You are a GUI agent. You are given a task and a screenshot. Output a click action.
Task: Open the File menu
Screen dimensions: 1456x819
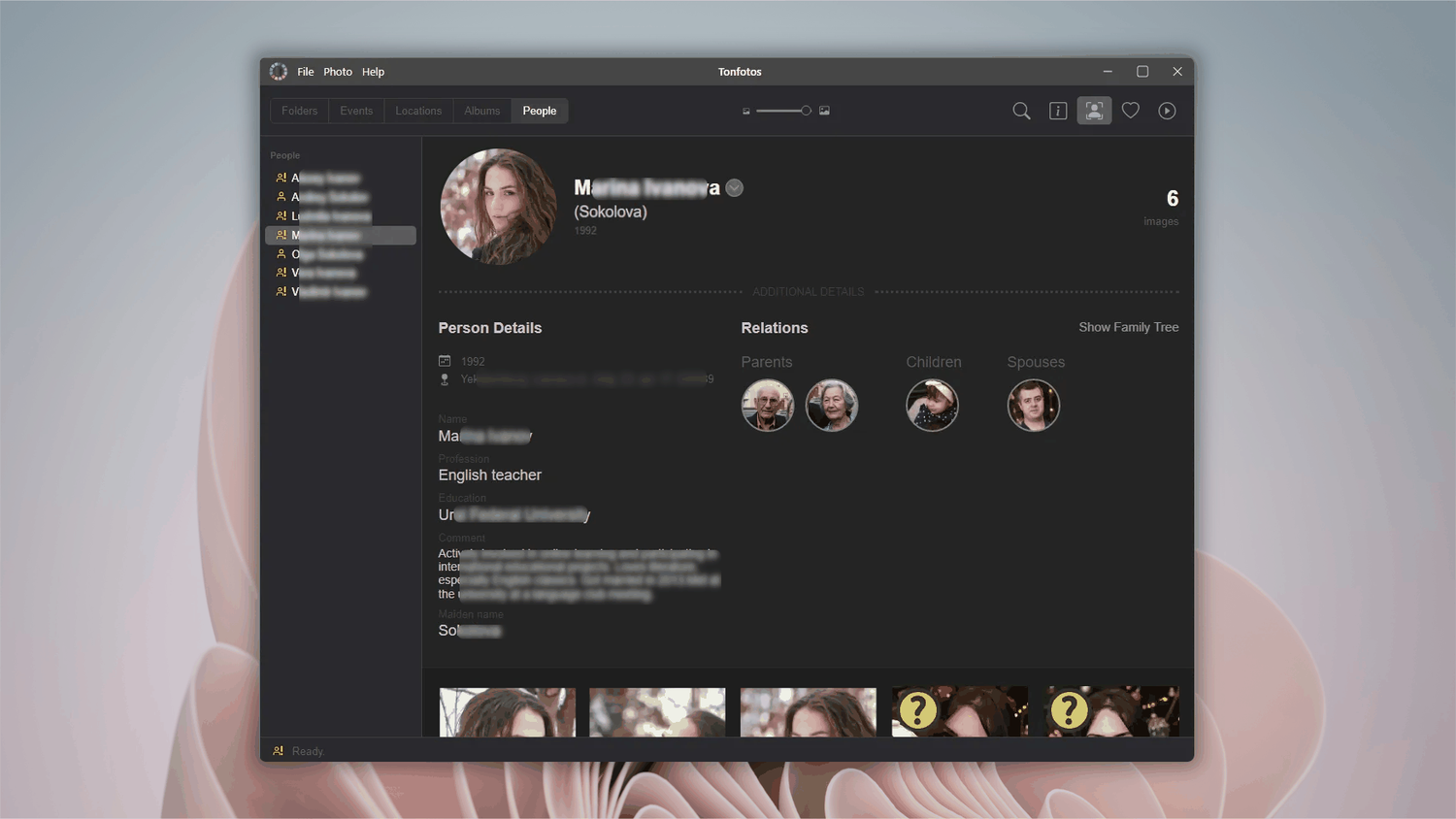[306, 72]
